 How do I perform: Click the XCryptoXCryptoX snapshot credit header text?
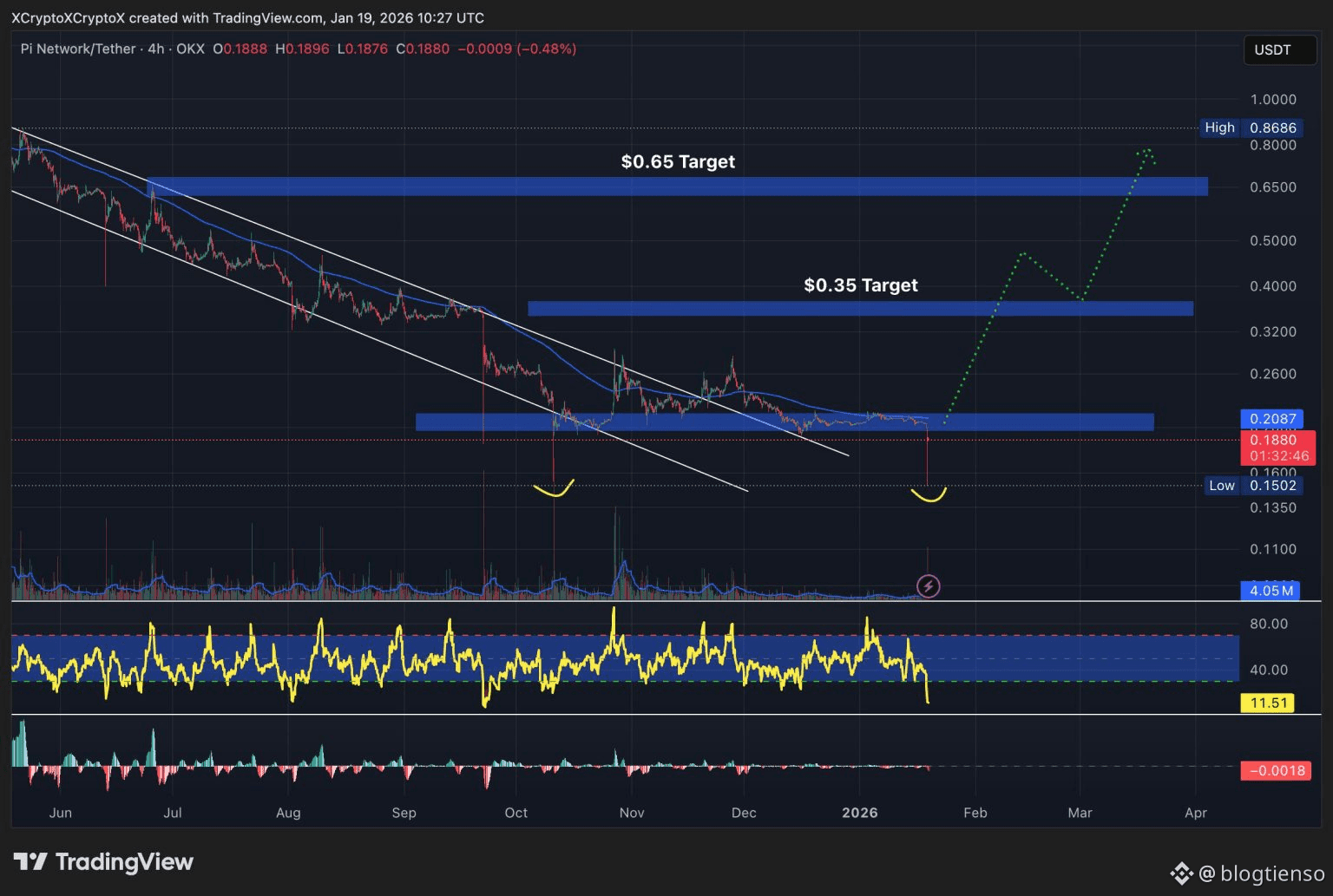coord(247,17)
